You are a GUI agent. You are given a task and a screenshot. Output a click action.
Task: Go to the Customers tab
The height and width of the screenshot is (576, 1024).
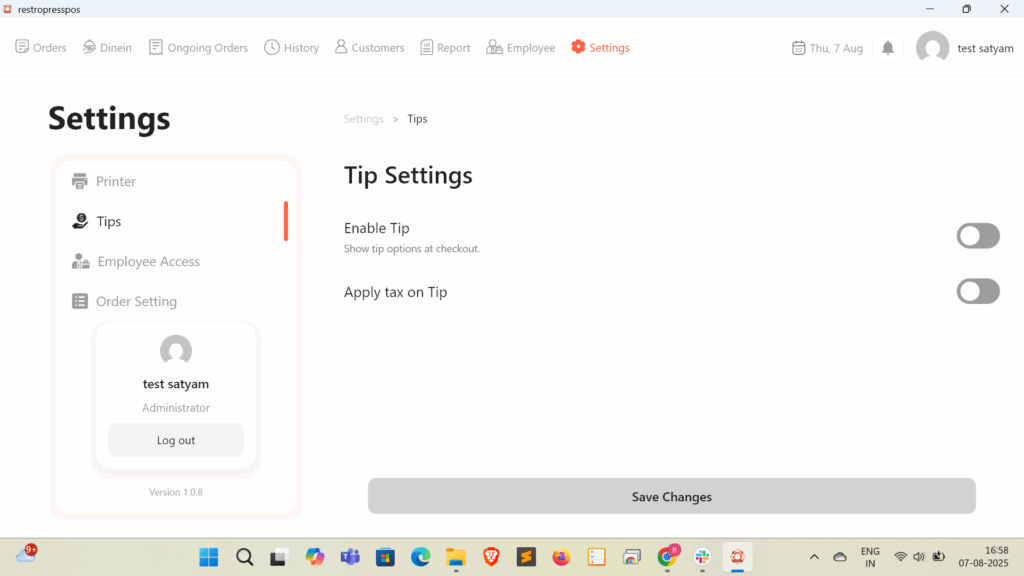369,47
